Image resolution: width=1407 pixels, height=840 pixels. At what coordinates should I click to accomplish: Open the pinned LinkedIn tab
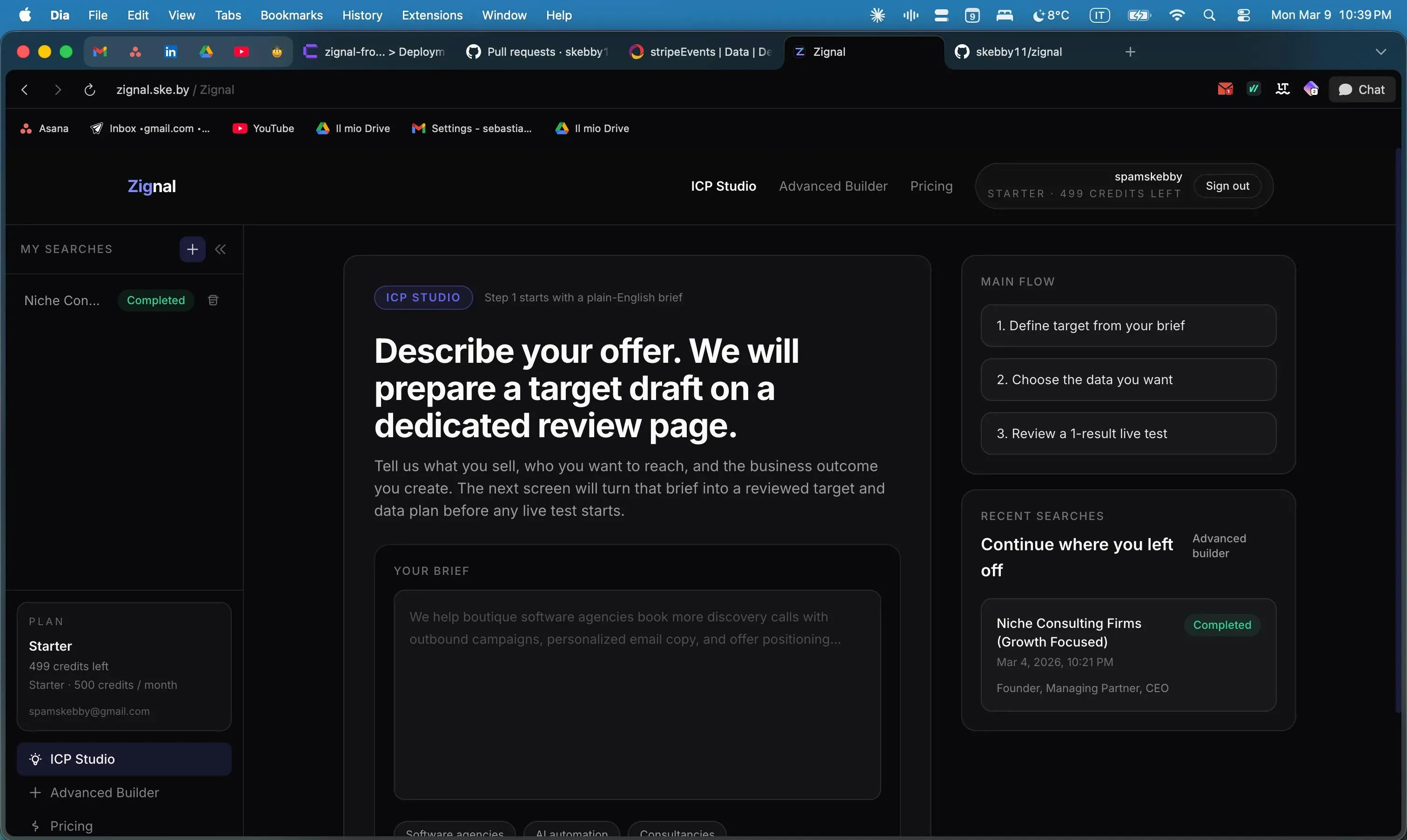(x=170, y=52)
